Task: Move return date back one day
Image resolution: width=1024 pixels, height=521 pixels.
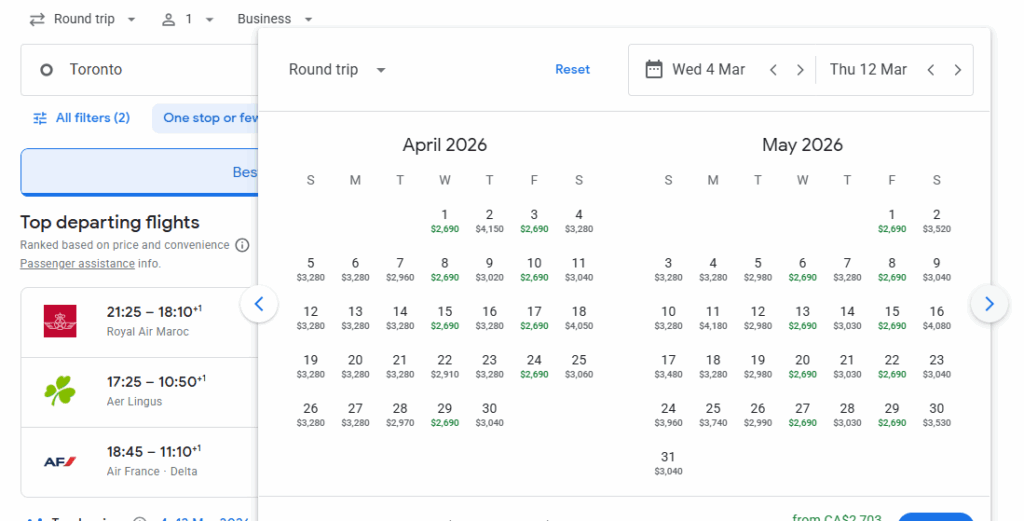Action: tap(931, 71)
